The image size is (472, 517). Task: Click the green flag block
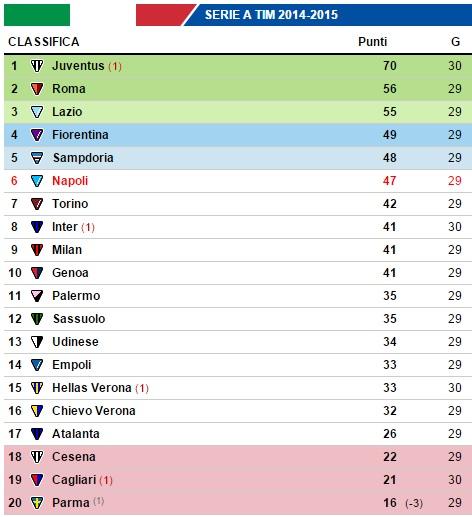pos(37,15)
